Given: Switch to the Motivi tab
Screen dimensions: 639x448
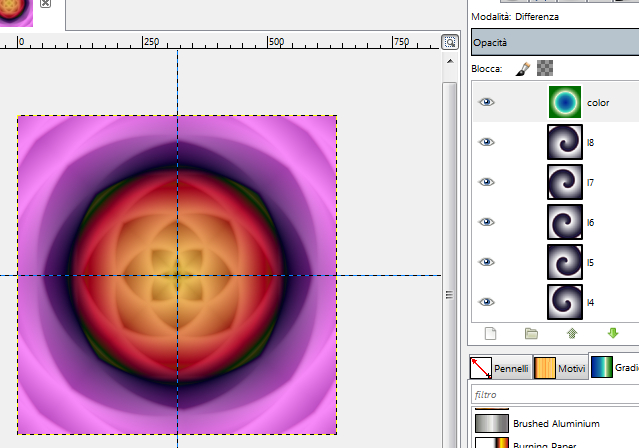Looking at the screenshot, I should coord(559,368).
